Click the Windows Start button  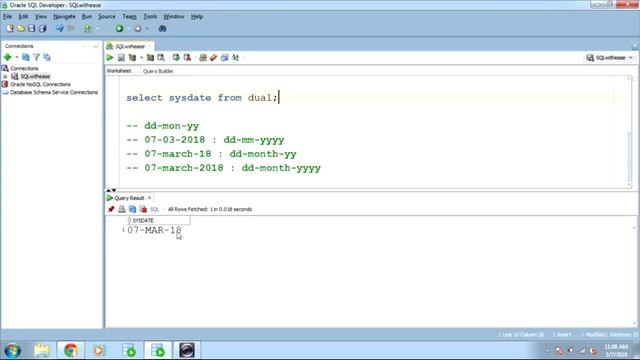[x=13, y=350]
